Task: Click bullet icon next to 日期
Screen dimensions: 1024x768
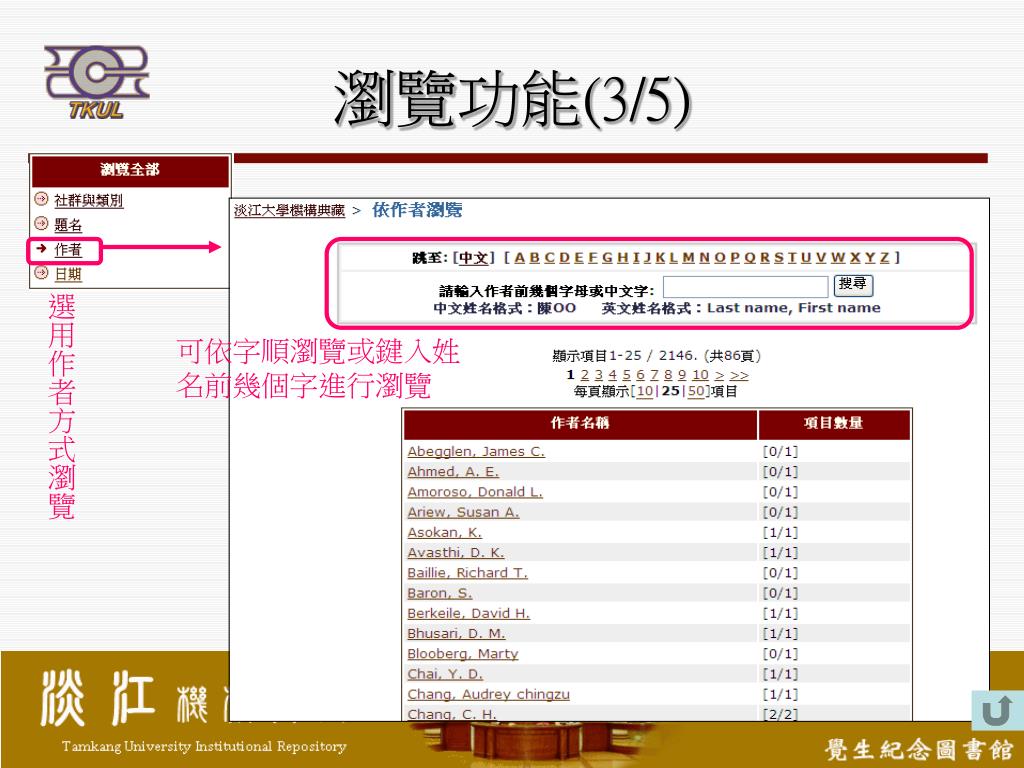Action: [x=41, y=273]
